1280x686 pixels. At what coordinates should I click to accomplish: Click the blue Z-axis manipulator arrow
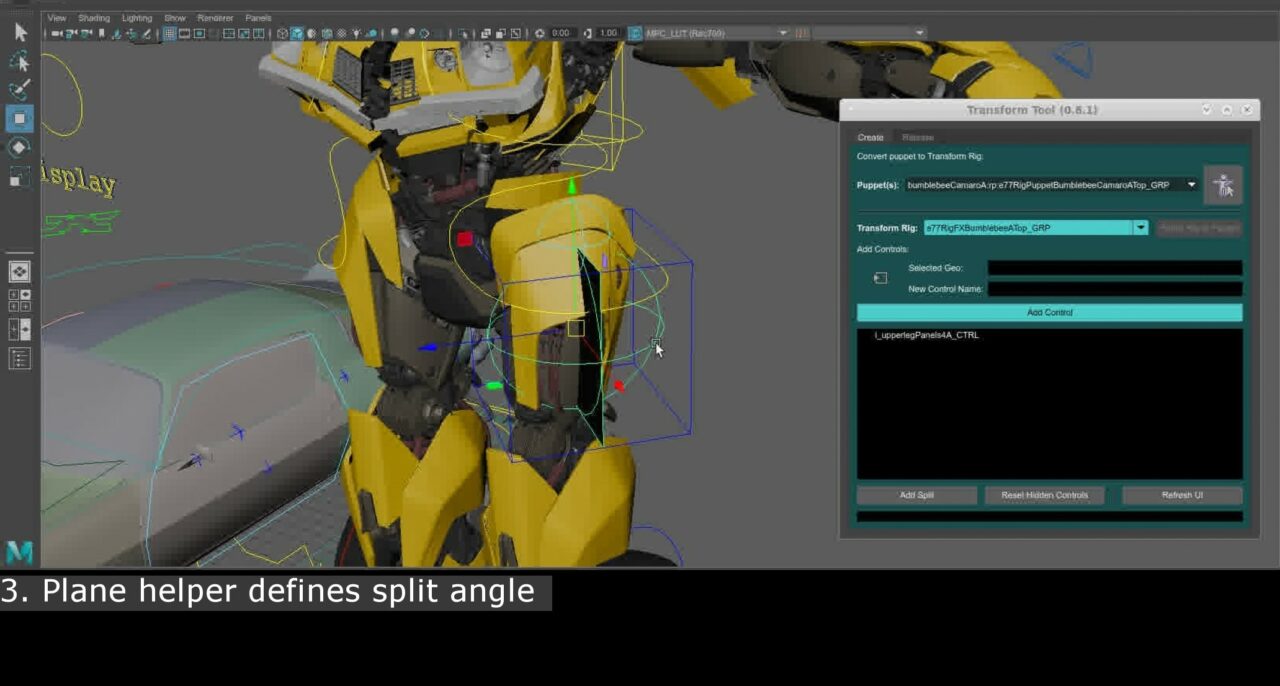click(x=428, y=348)
